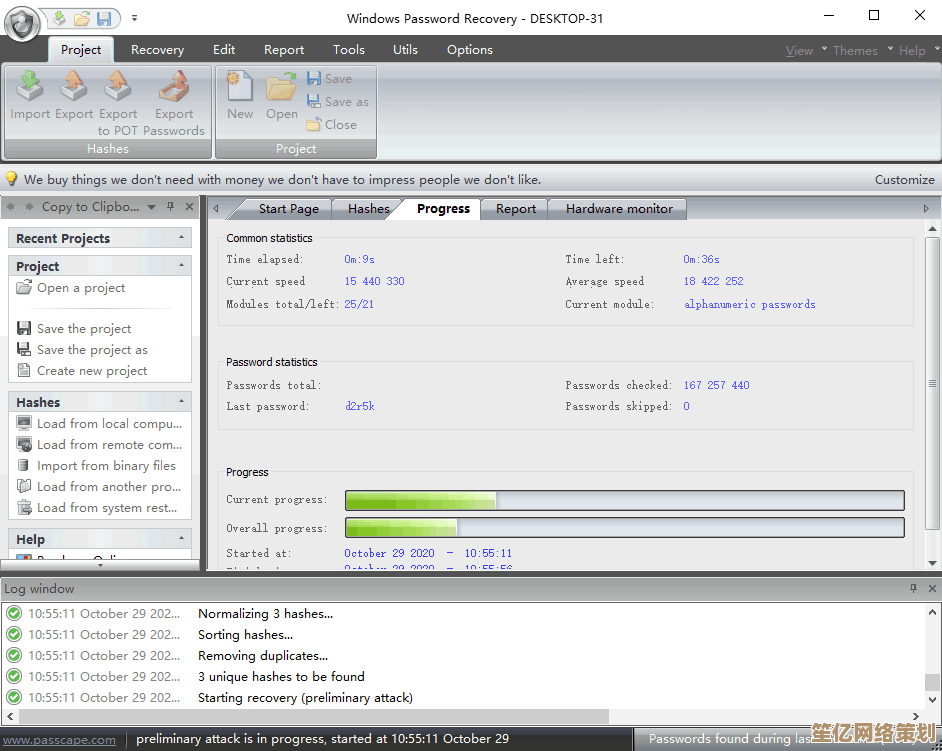Click the Current progress bar
The height and width of the screenshot is (751, 942).
(624, 500)
